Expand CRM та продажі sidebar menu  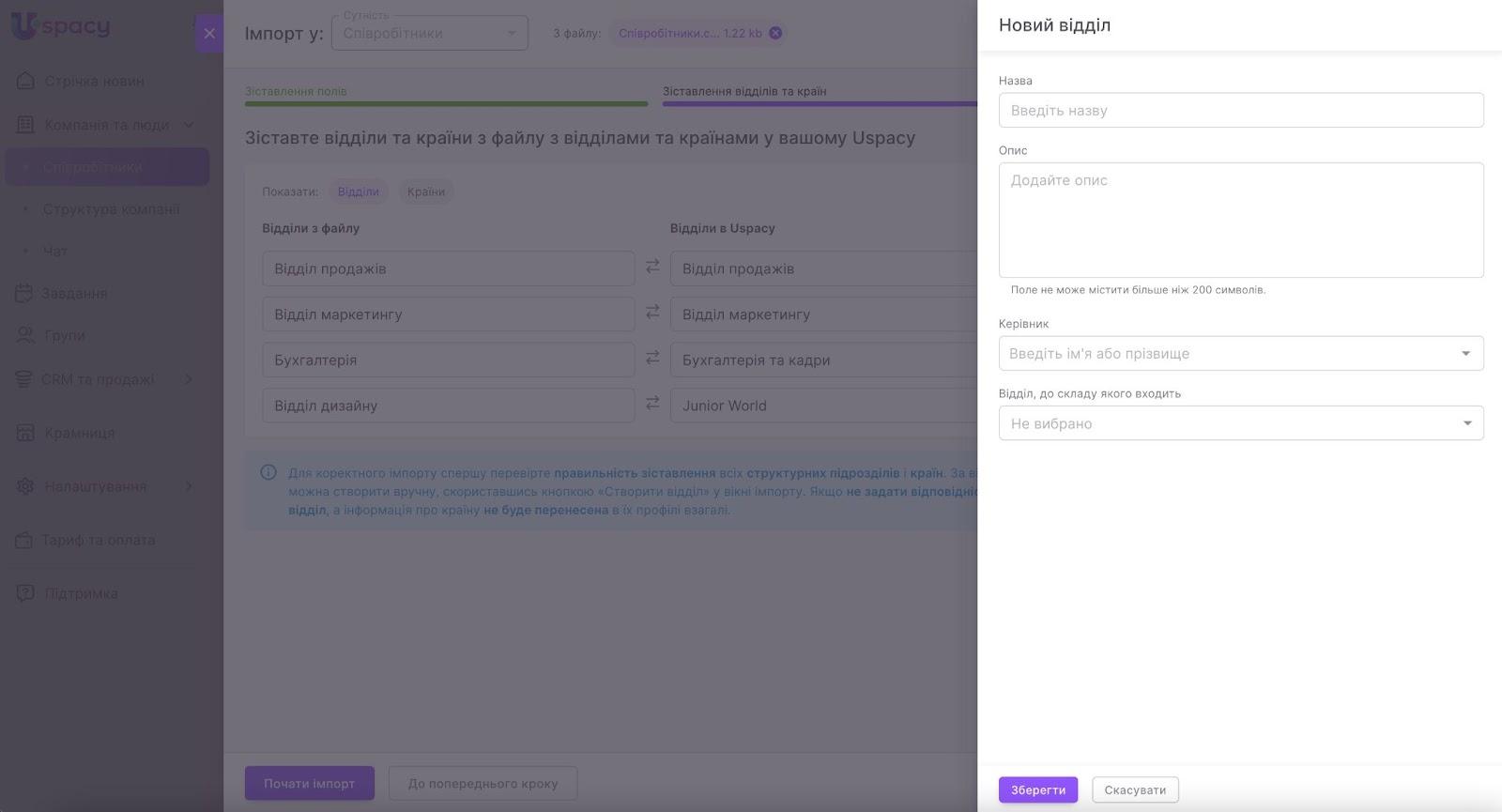point(188,379)
